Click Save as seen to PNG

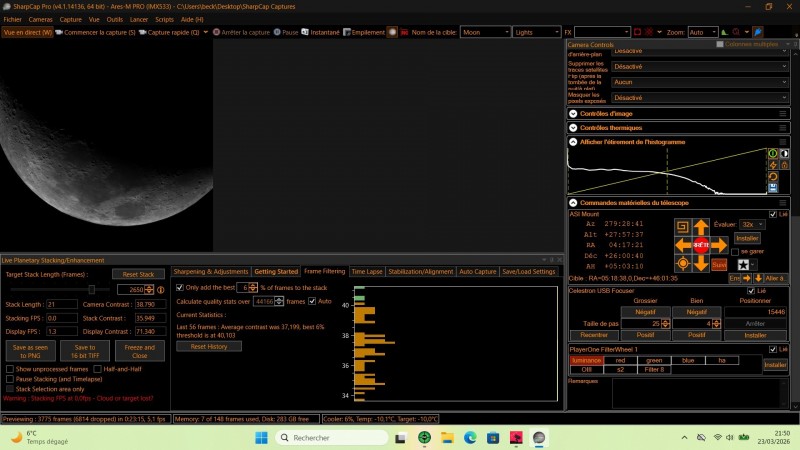pos(31,351)
